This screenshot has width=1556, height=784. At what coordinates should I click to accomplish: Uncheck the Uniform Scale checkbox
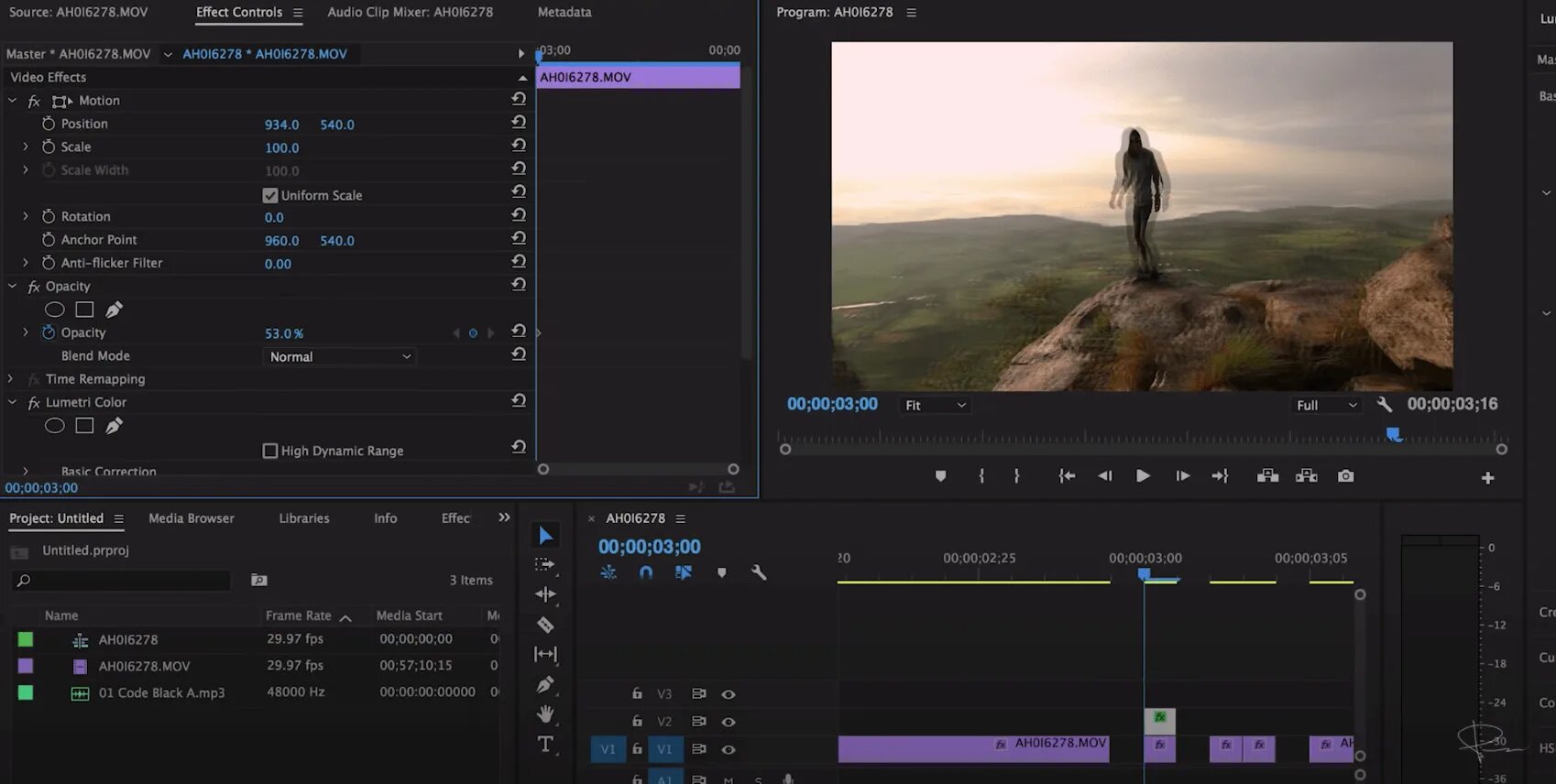[270, 195]
